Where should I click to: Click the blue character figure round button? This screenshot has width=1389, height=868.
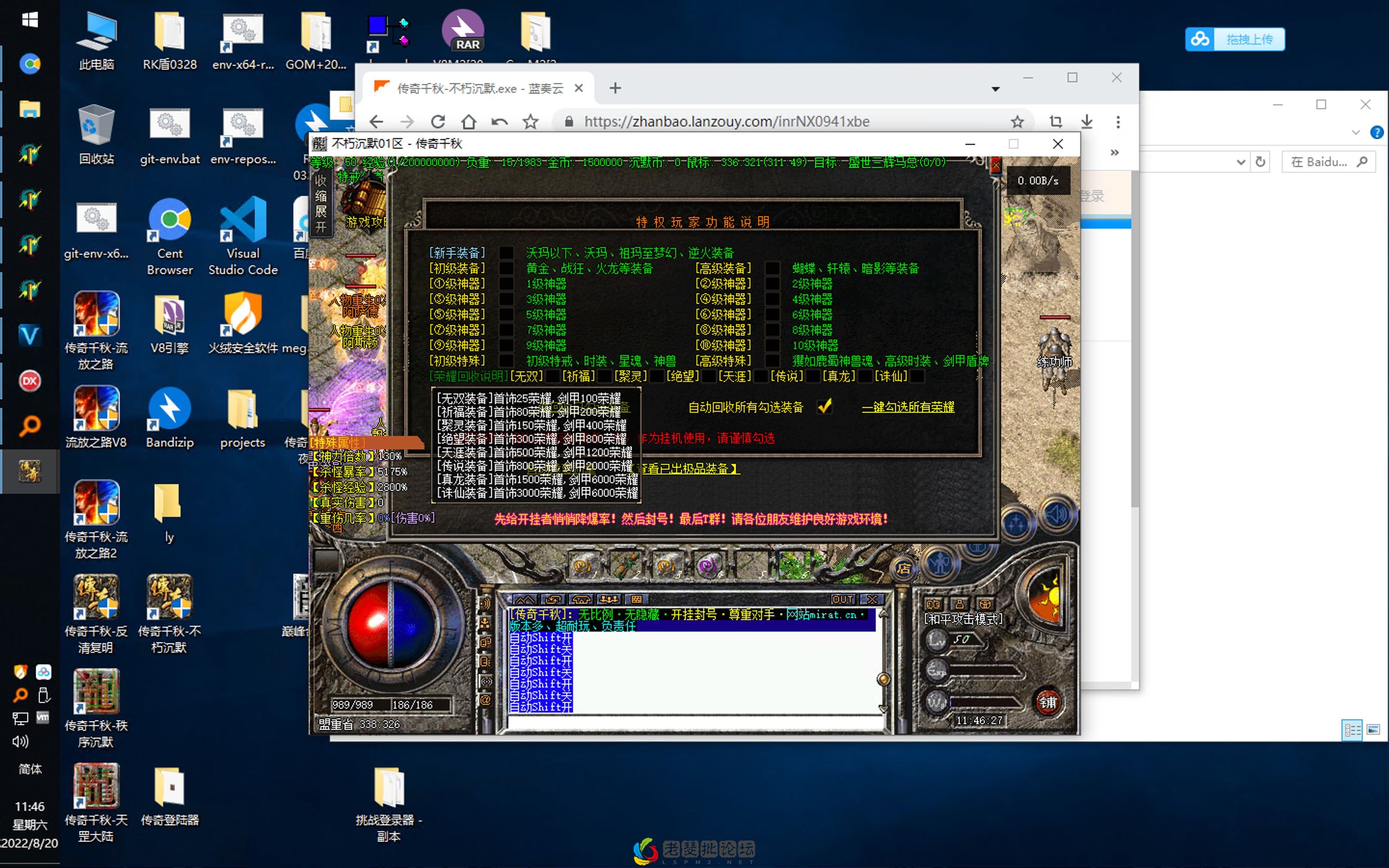(940, 564)
